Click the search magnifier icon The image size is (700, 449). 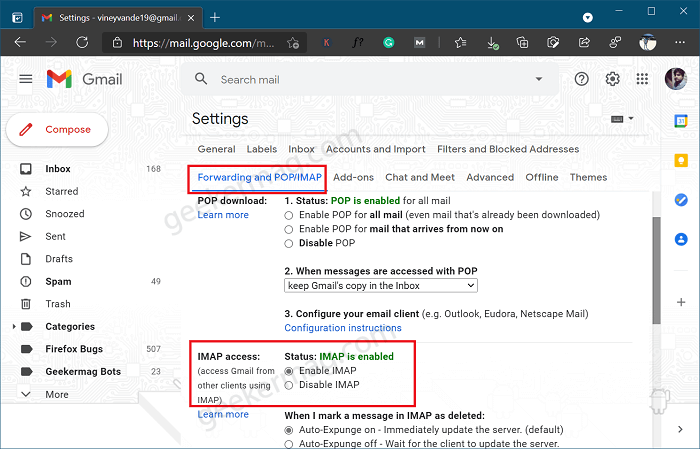[x=201, y=79]
